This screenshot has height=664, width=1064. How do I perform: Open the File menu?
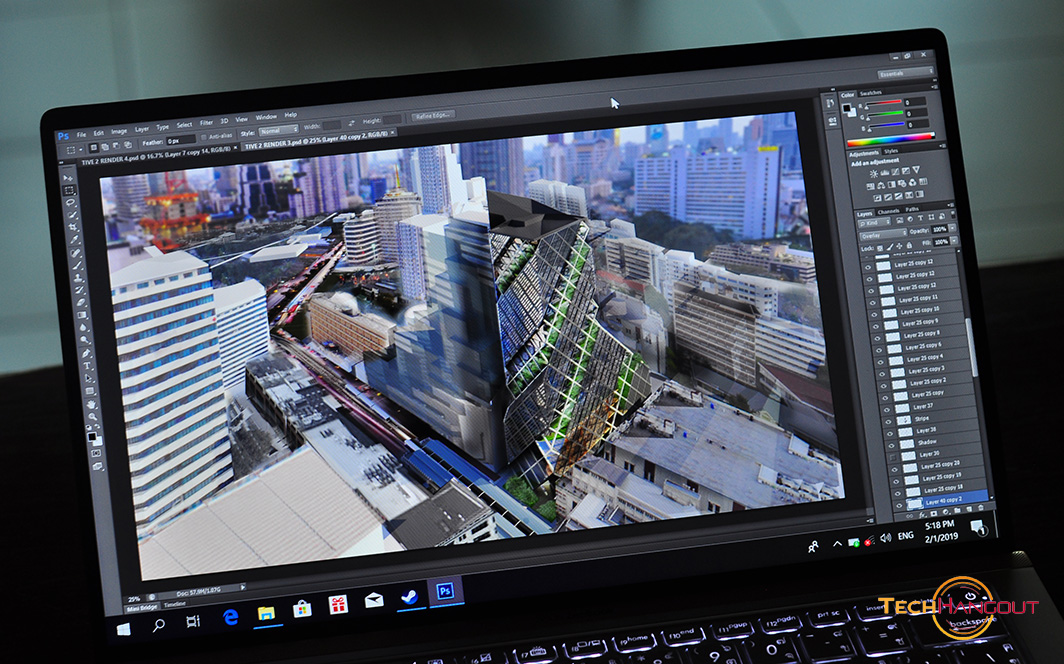81,134
